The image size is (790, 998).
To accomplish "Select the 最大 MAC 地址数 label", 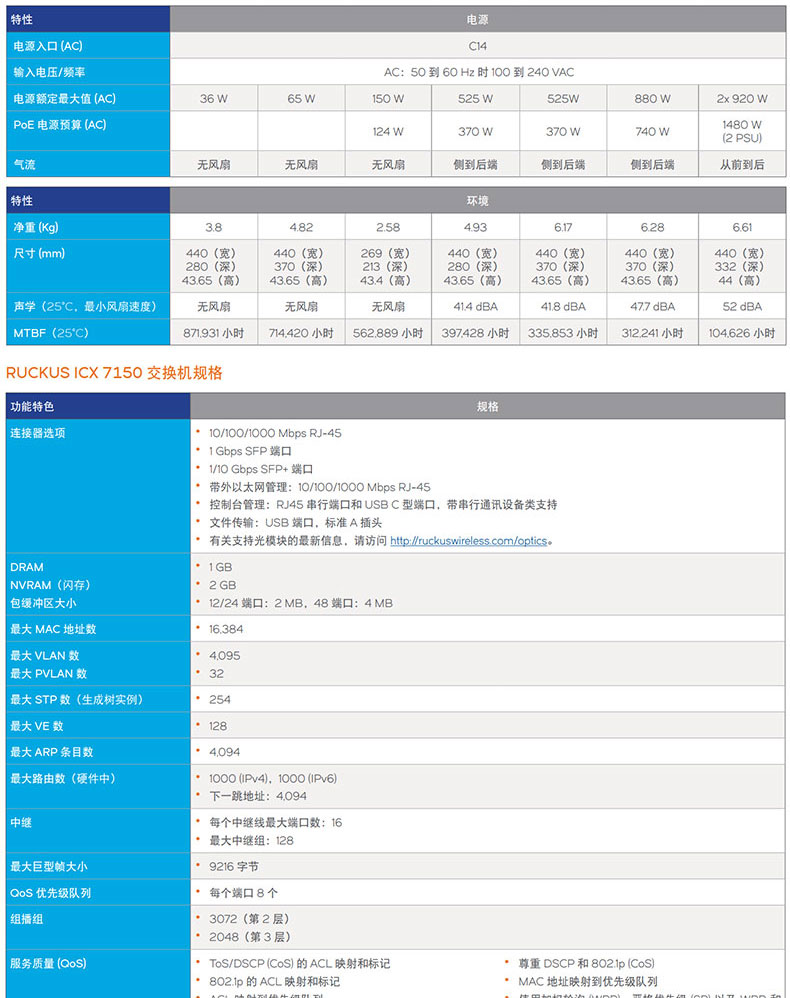I will (x=53, y=629).
